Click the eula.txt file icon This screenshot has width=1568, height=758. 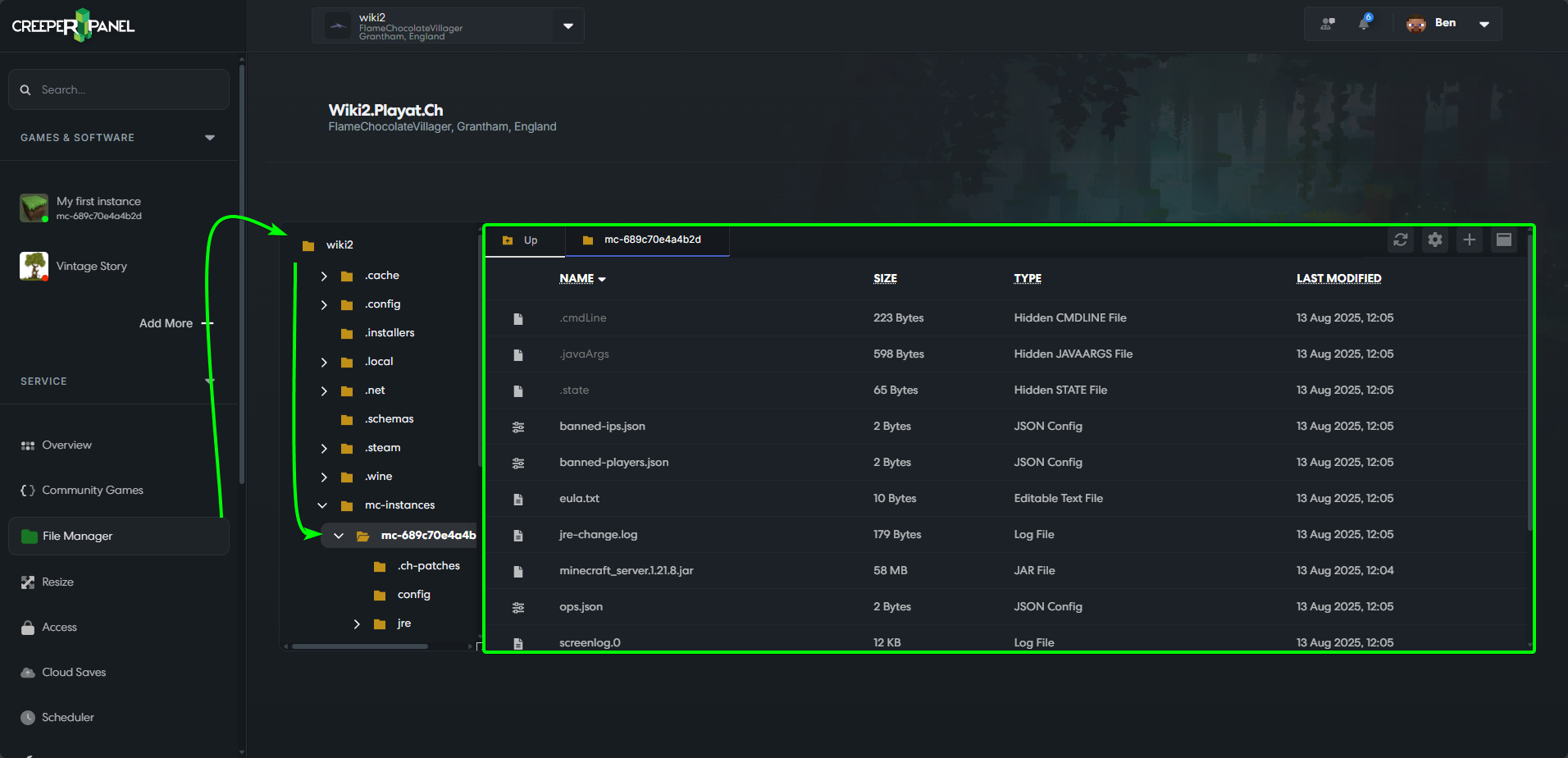pos(518,499)
